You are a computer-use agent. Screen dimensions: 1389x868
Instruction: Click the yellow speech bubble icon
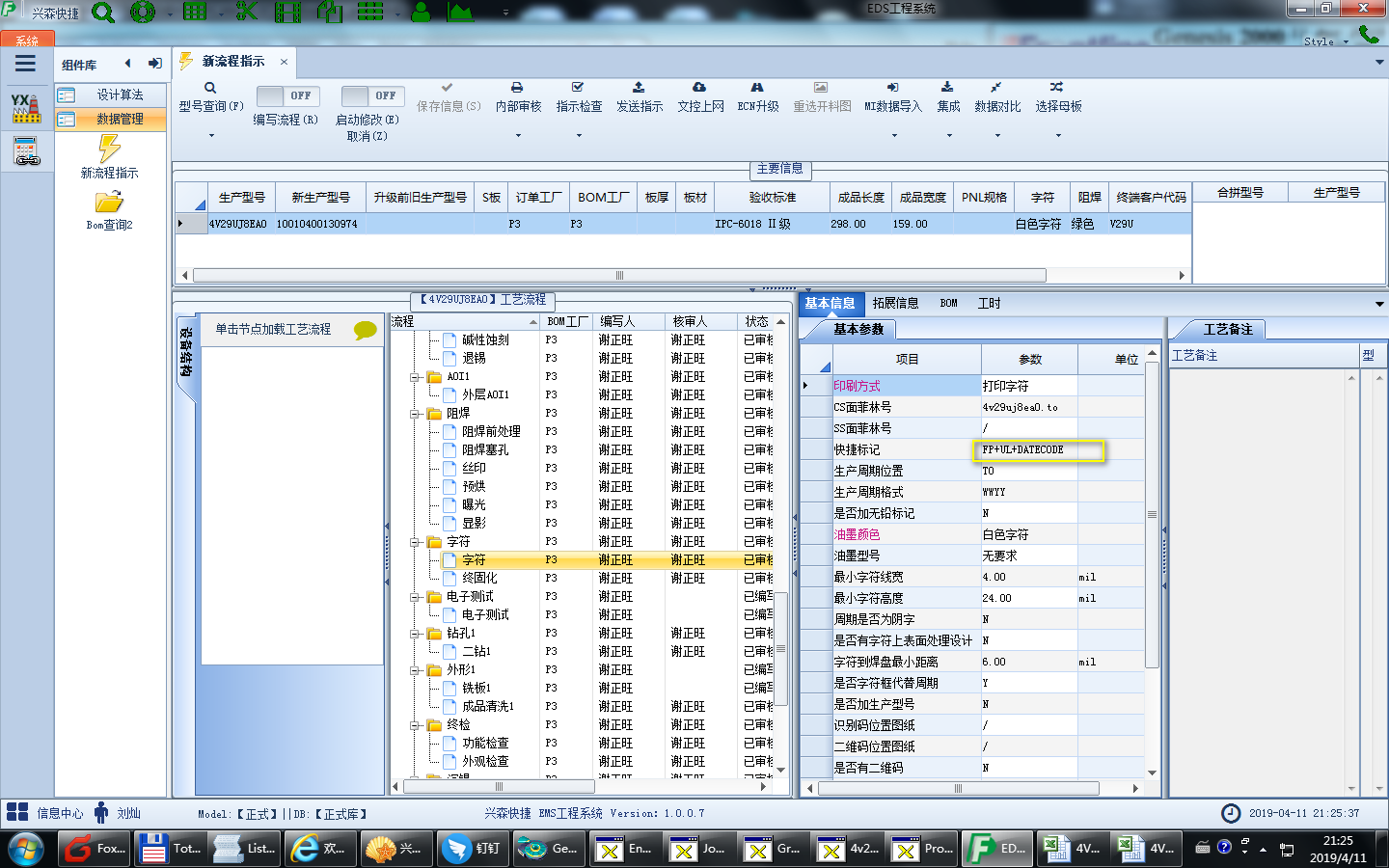tap(366, 330)
